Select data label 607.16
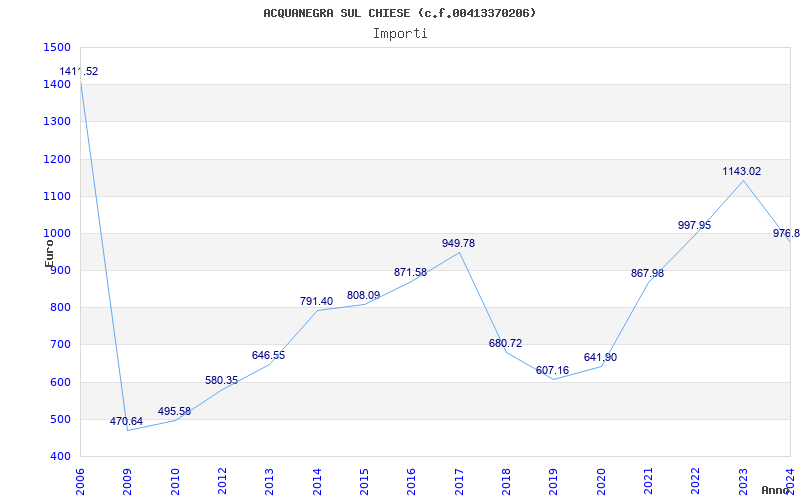 [x=553, y=370]
